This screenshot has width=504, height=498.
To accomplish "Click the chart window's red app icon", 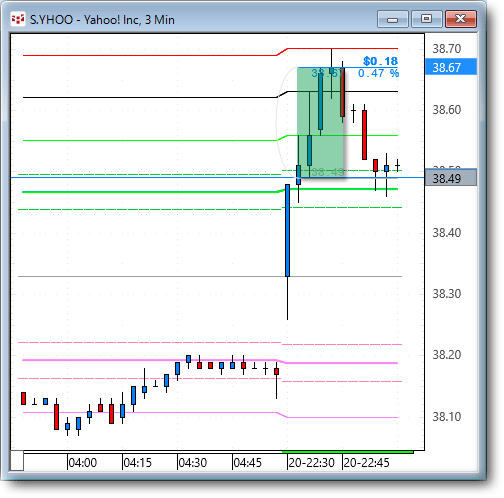I will [x=18, y=19].
